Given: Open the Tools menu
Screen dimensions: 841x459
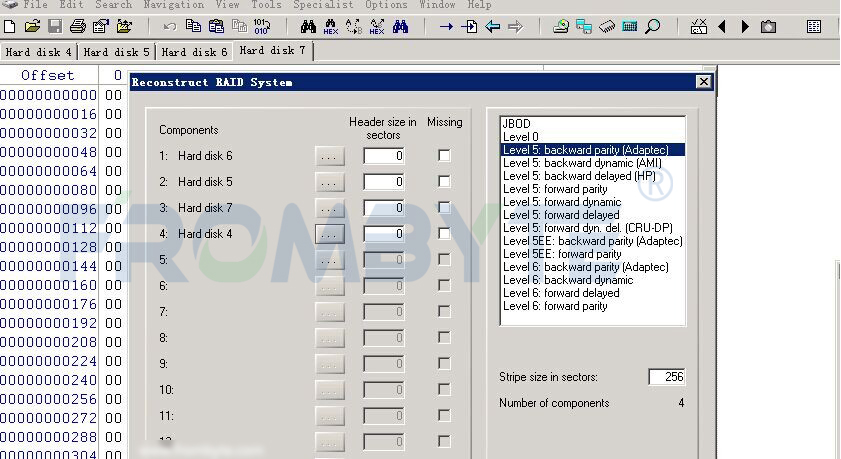Looking at the screenshot, I should click(266, 5).
